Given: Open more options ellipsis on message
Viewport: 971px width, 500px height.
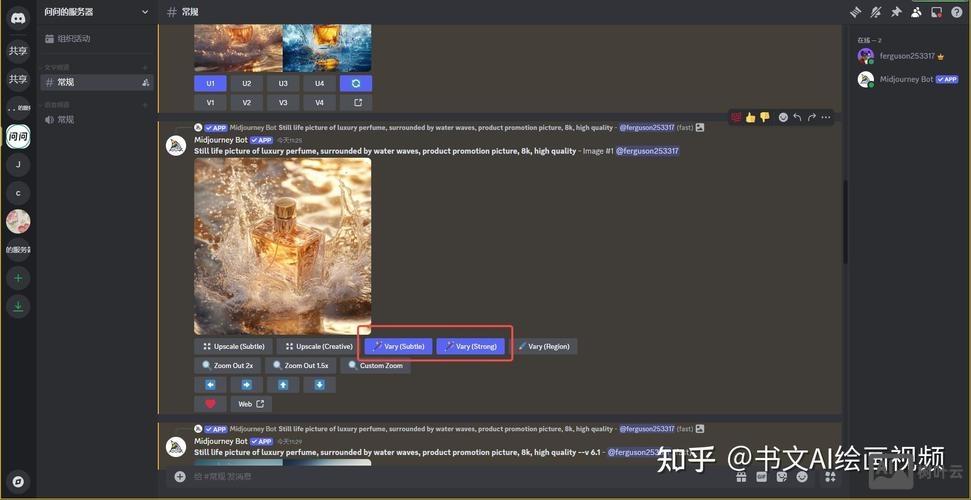Looking at the screenshot, I should (826, 117).
